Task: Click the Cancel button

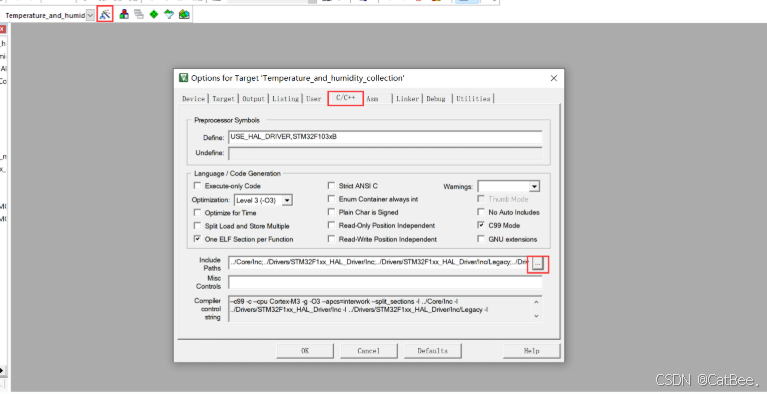Action: [x=368, y=351]
